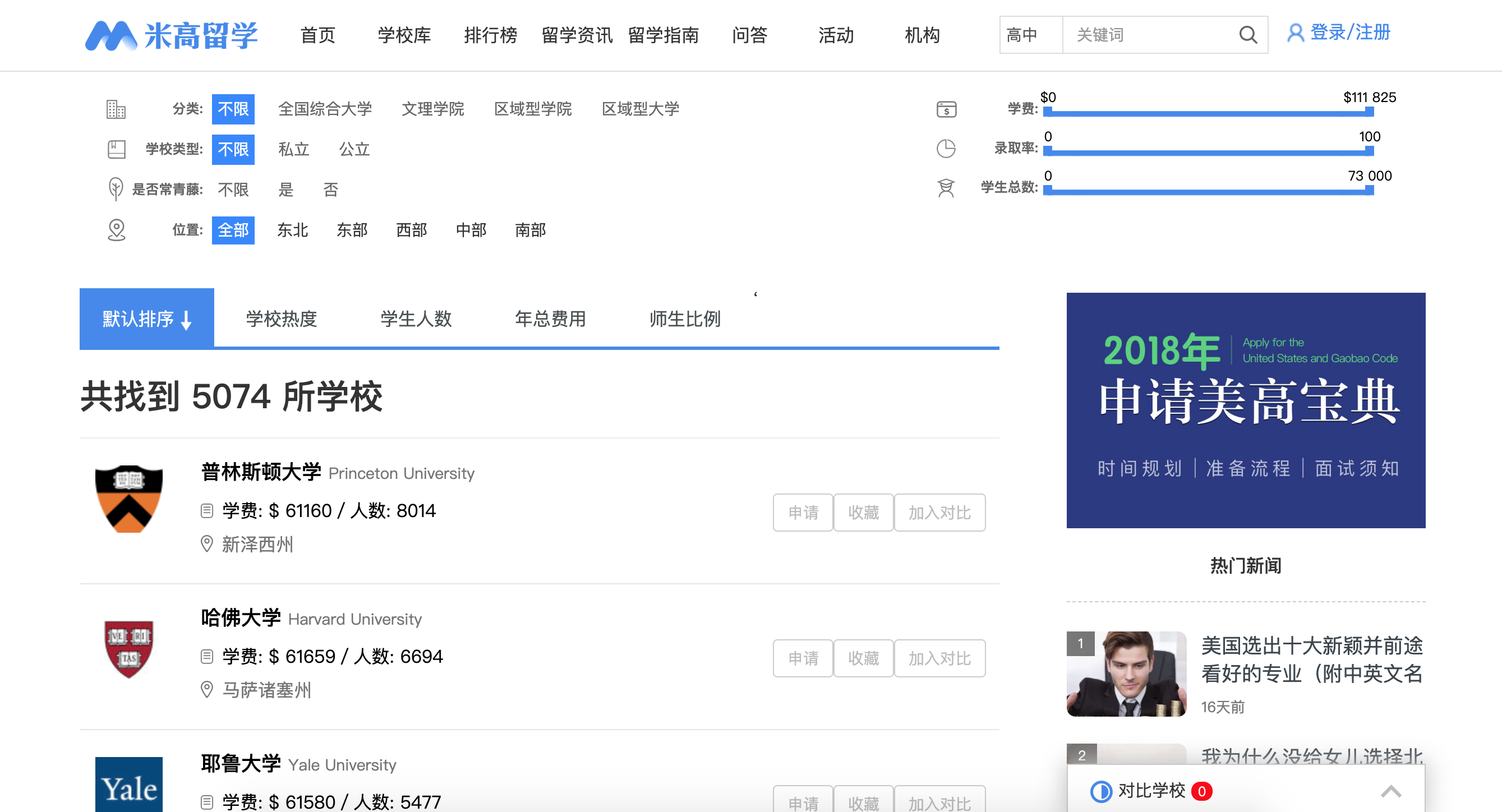Click the 学费 range slider
Screen dimensions: 1502x812
[x=1208, y=113]
